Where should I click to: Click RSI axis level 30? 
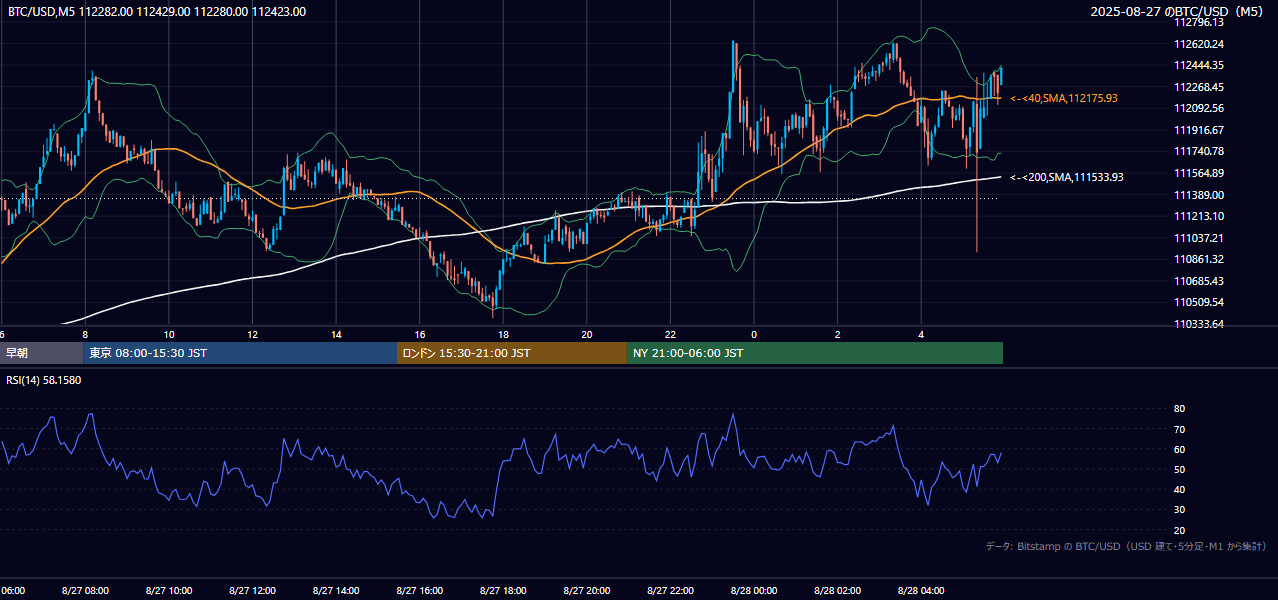1179,510
